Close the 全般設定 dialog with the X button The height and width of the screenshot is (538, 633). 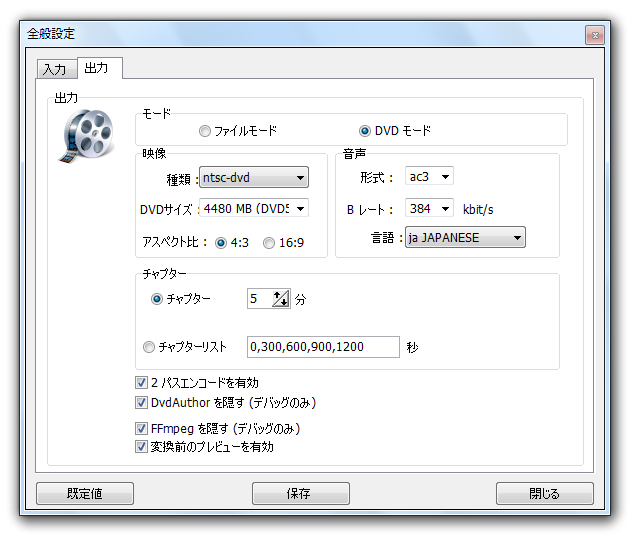click(595, 35)
